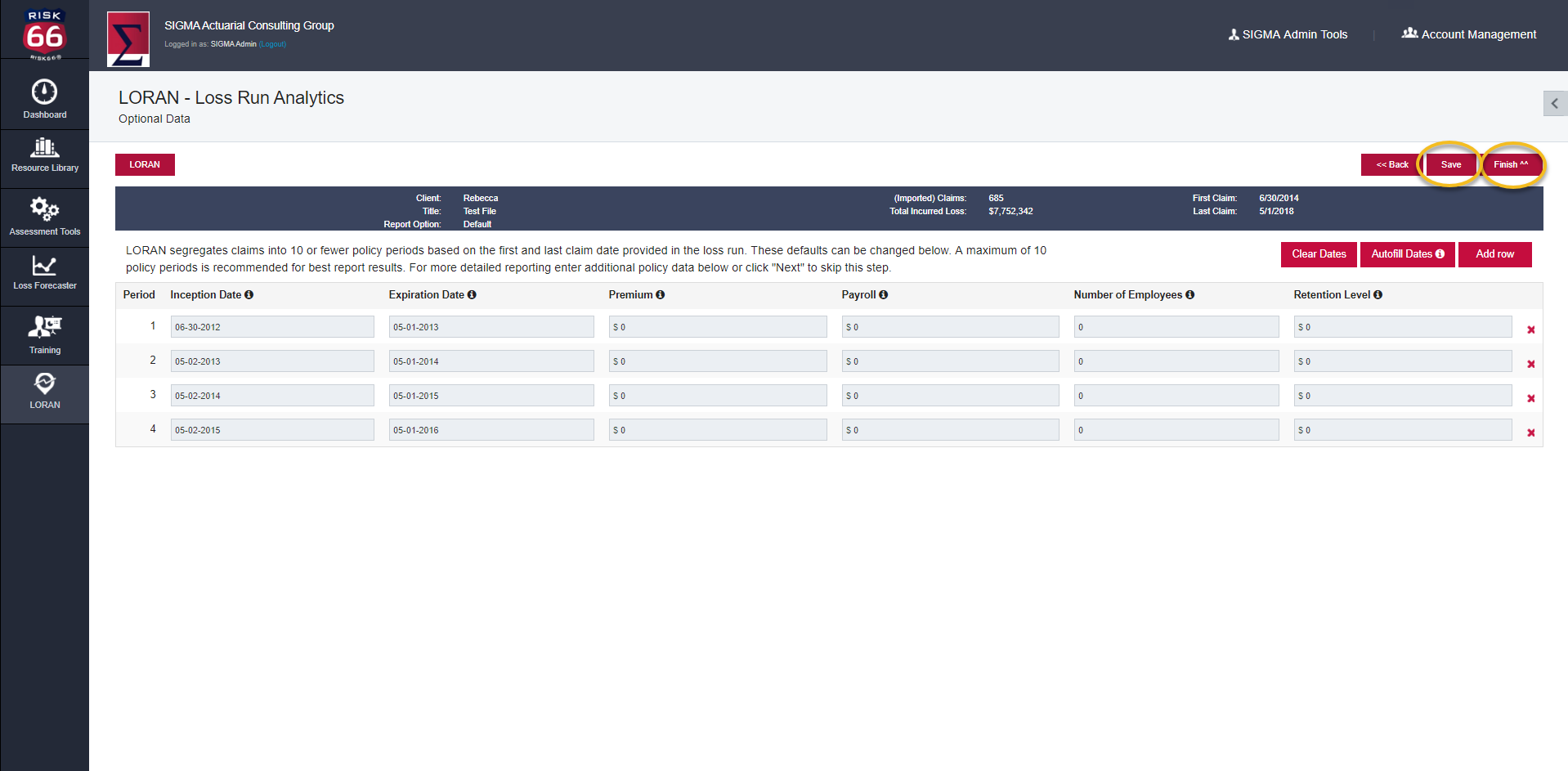Edit period 1 expiration date 05-01-2013
The height and width of the screenshot is (771, 1568).
coord(491,327)
